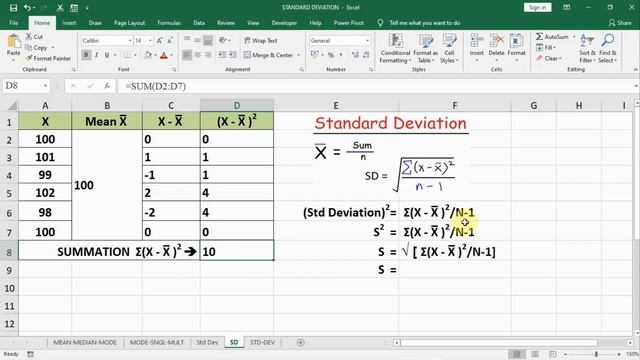Click the Format cells icon

pyautogui.click(x=516, y=41)
